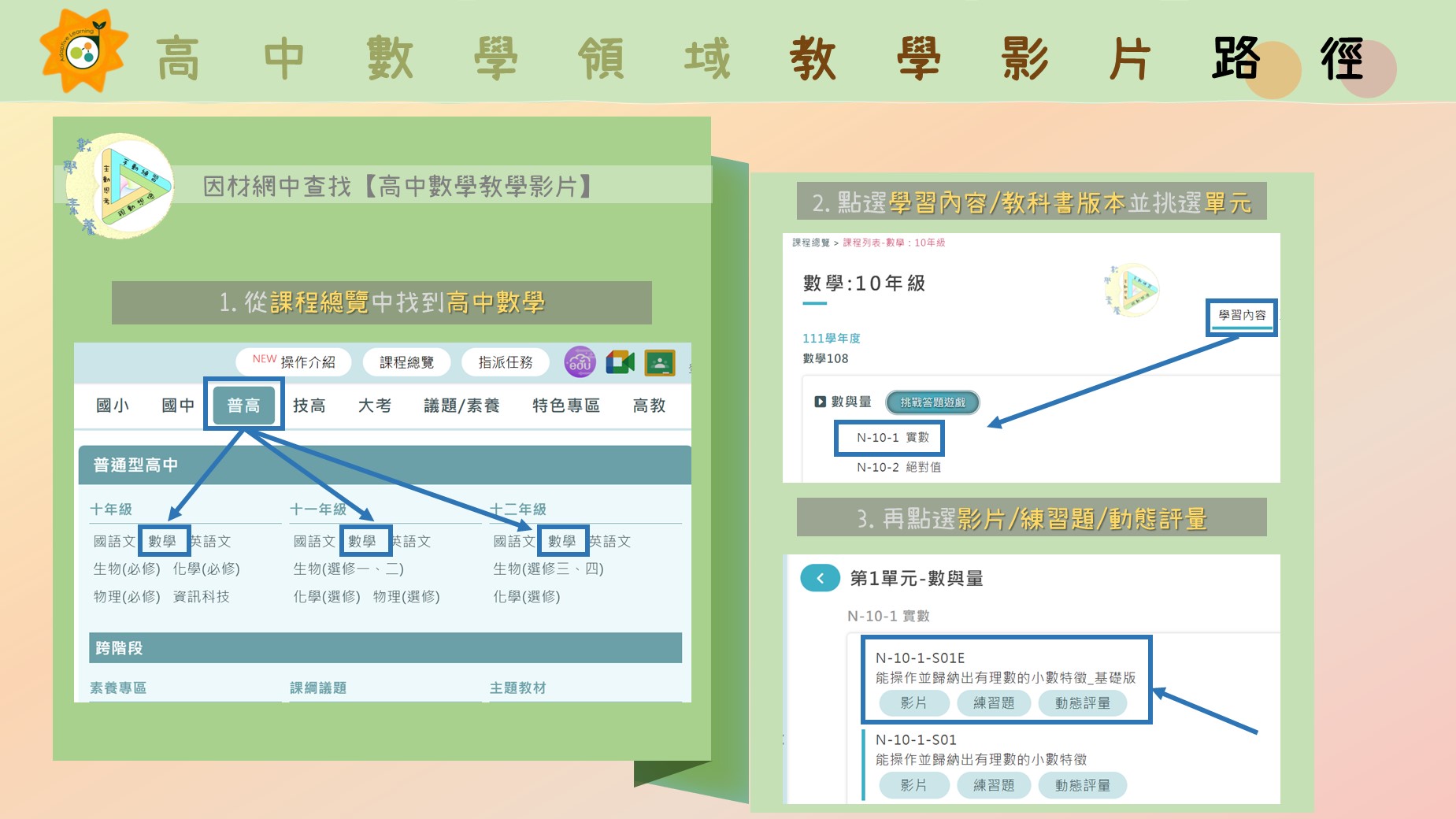Screen dimensions: 1456x819
Task: Select the 國小 tab
Action: (113, 406)
